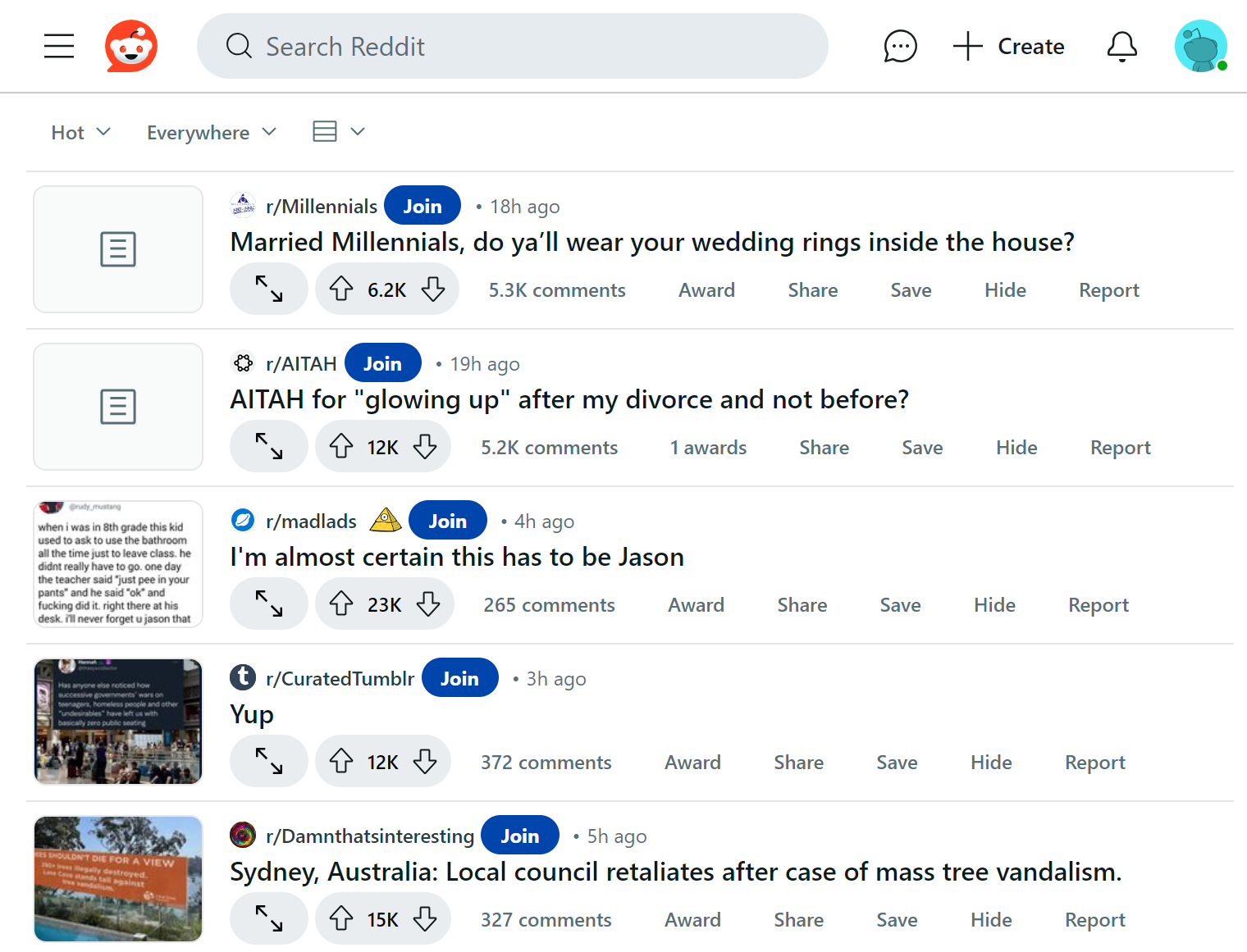1247x952 pixels.
Task: Upvote the Sydney tree vandalism post
Action: tap(341, 919)
